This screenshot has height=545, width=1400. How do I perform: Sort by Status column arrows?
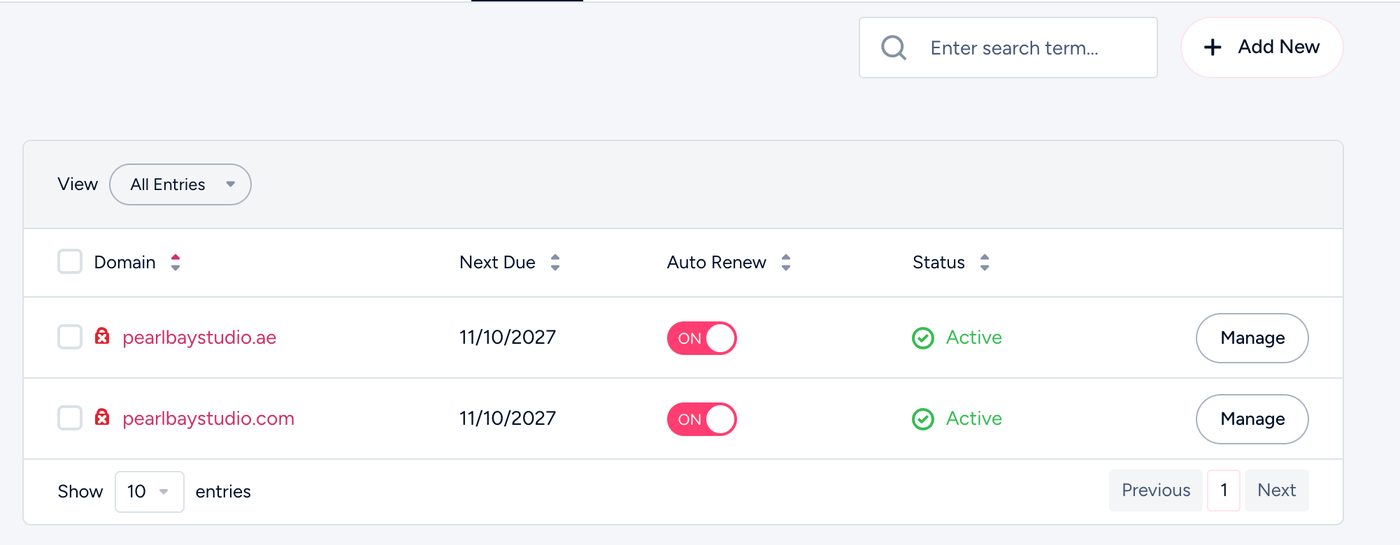[985, 263]
